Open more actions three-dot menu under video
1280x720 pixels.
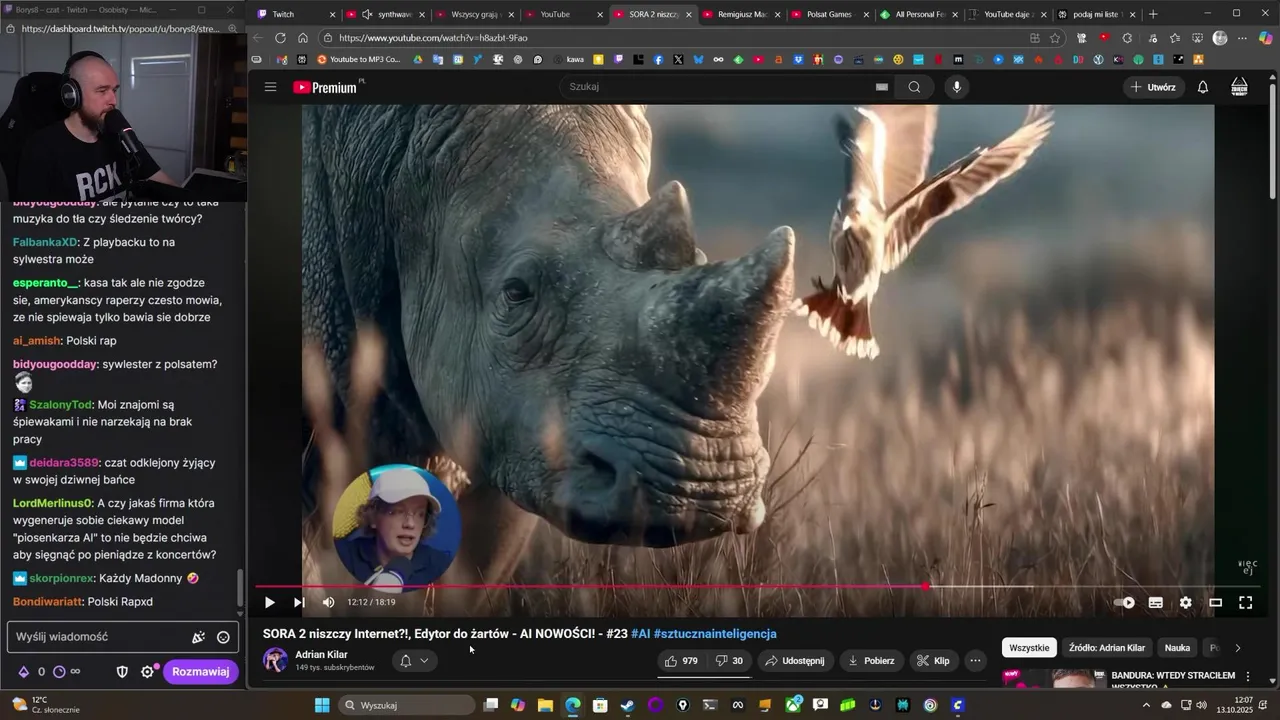coord(975,661)
